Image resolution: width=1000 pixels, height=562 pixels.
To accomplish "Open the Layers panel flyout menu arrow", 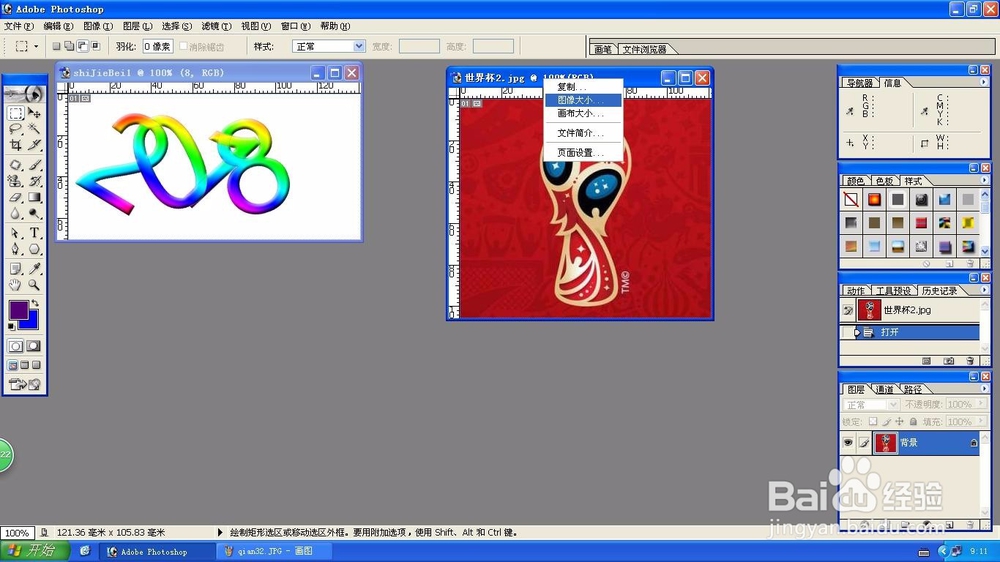I will (x=983, y=388).
